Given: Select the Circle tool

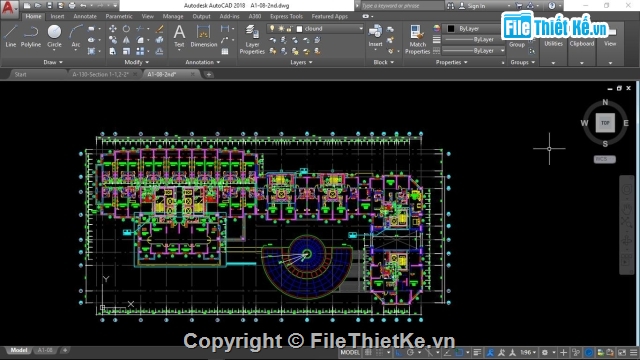Looking at the screenshot, I should pyautogui.click(x=54, y=36).
